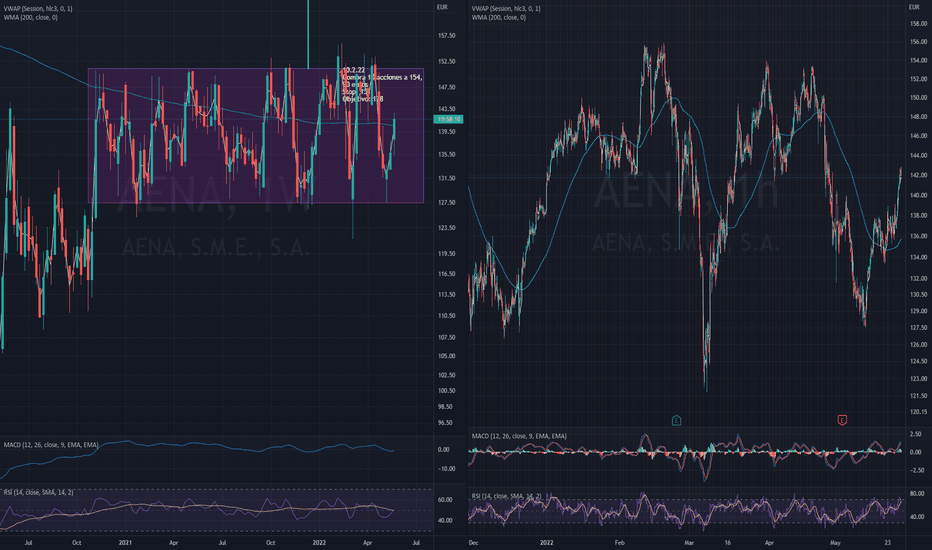Click the MACD indicator label on right chart
The height and width of the screenshot is (550, 932).
pyautogui.click(x=519, y=436)
